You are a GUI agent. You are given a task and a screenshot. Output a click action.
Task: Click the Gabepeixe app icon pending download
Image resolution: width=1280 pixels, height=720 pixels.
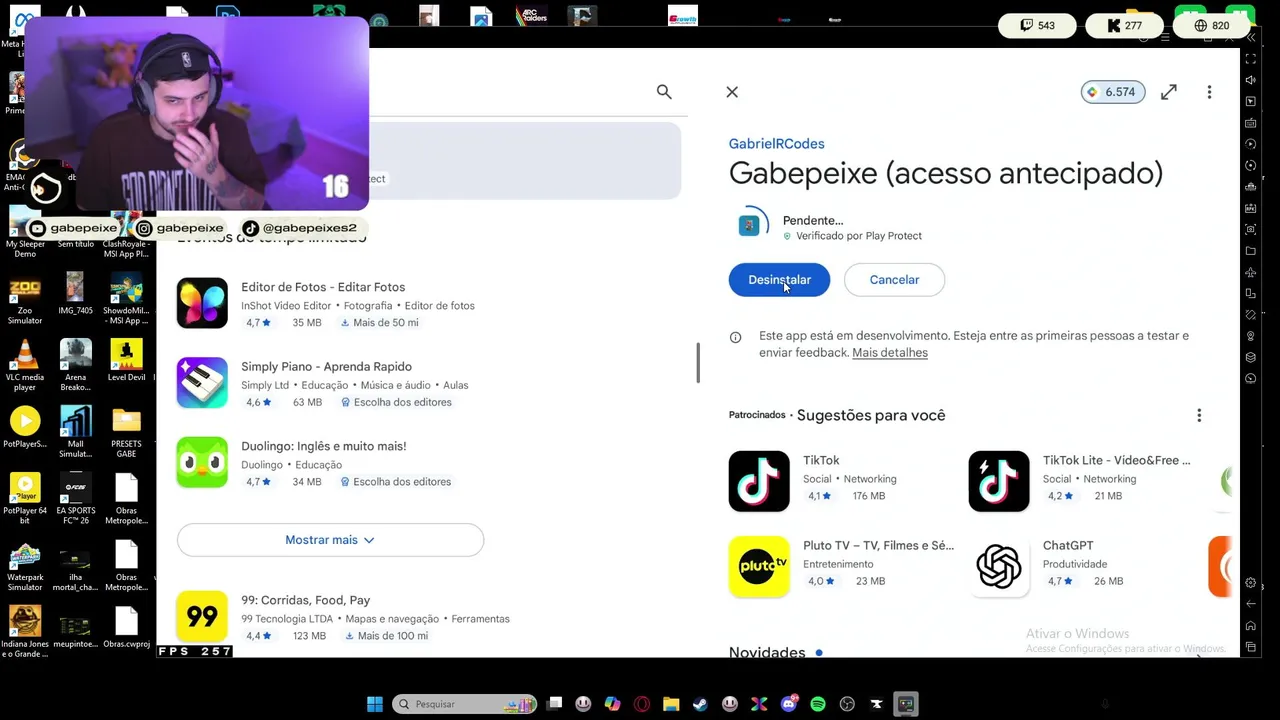[x=749, y=226]
